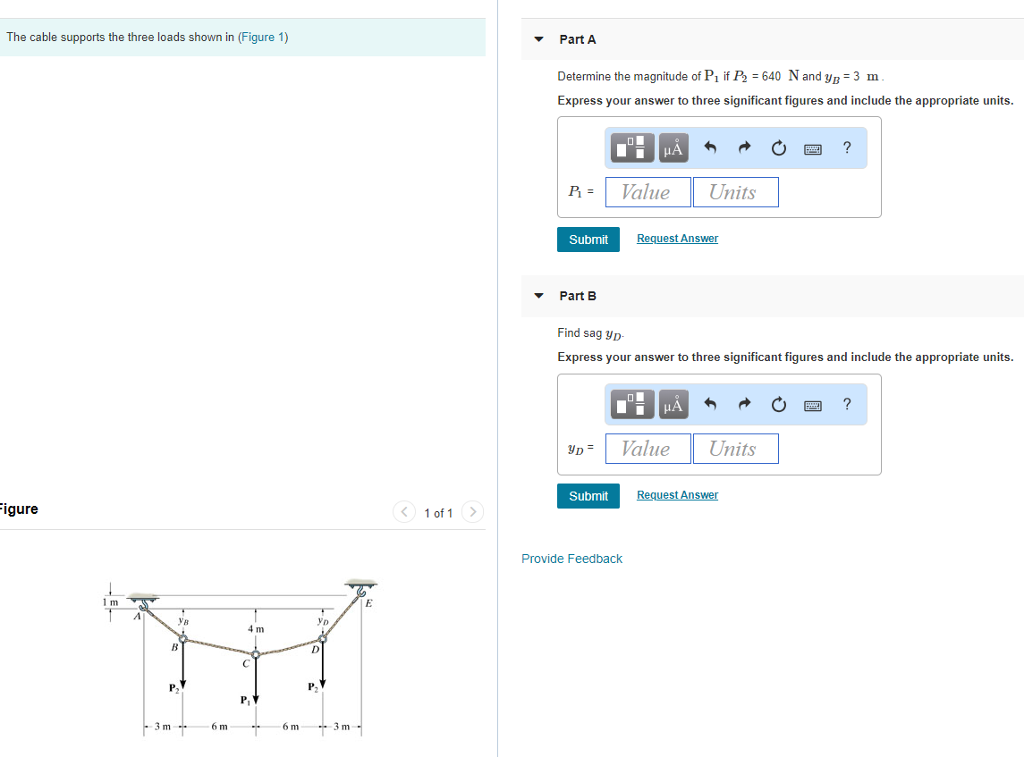1024x757 pixels.
Task: Click Request Answer for Part A
Action: pyautogui.click(x=677, y=238)
